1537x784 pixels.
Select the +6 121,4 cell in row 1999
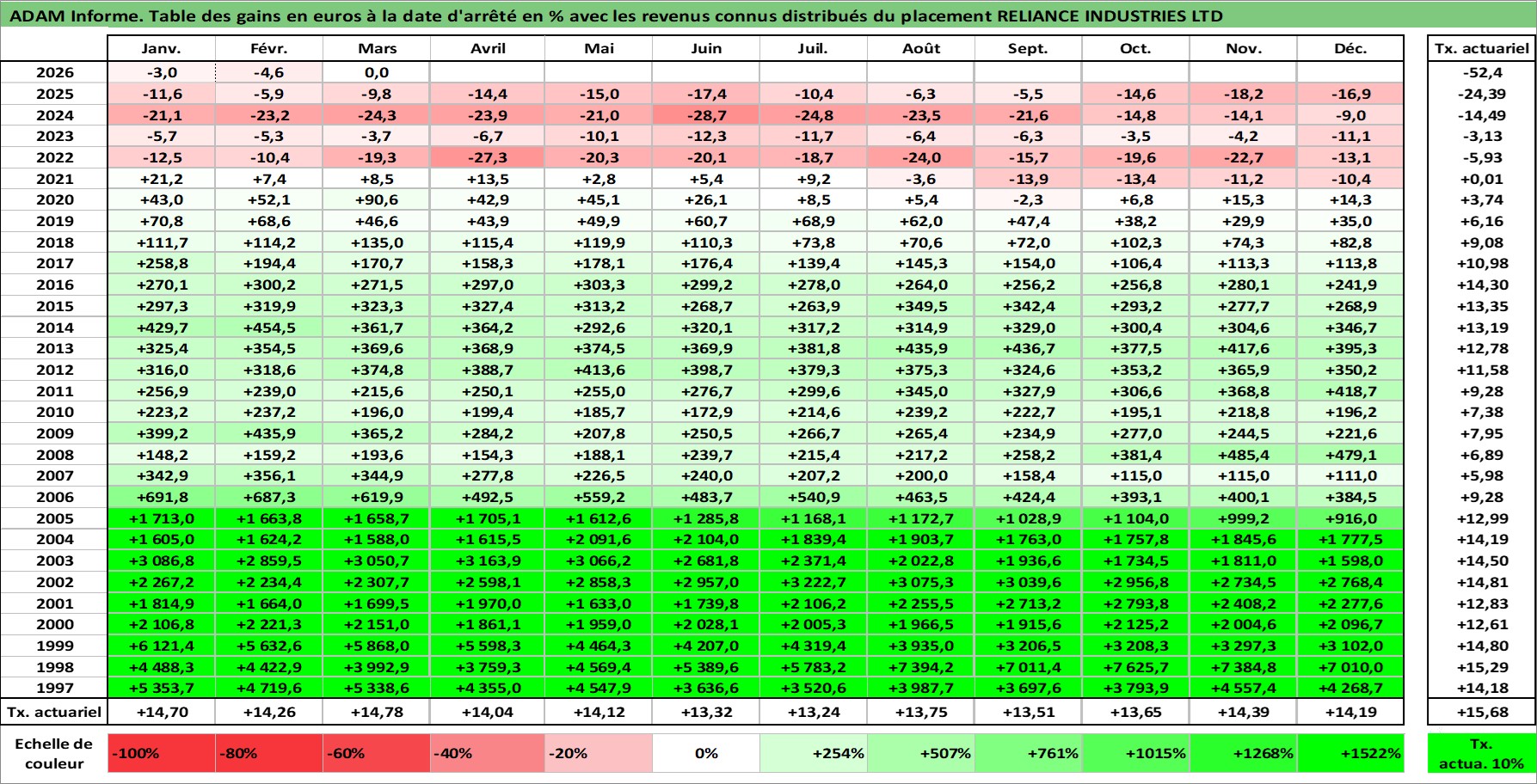point(161,646)
